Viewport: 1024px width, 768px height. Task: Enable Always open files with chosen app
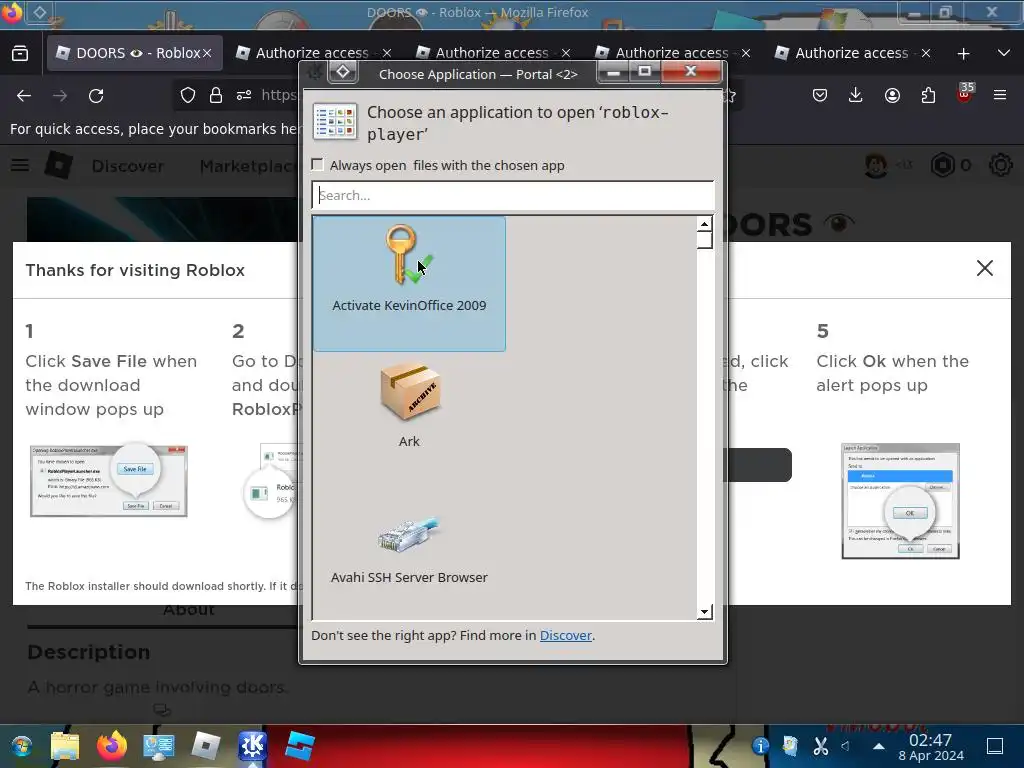[317, 165]
